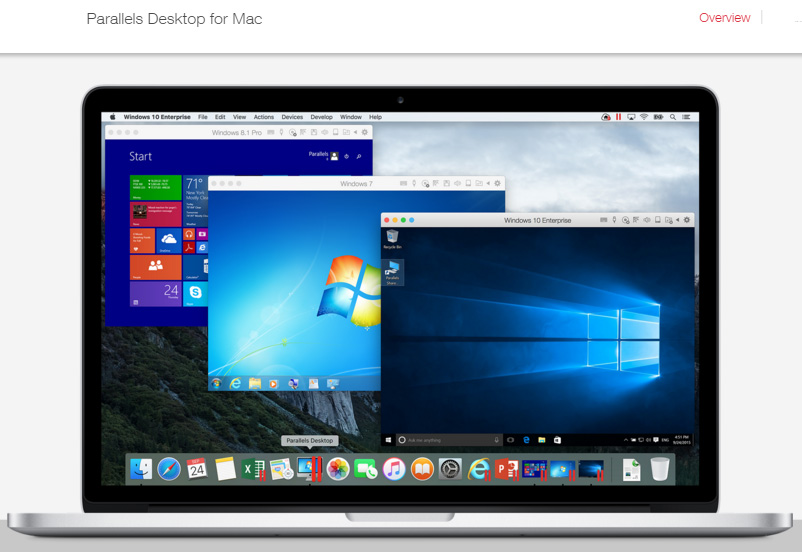This screenshot has height=552, width=802.
Task: Open the Calendar app in the Dock
Action: point(197,469)
